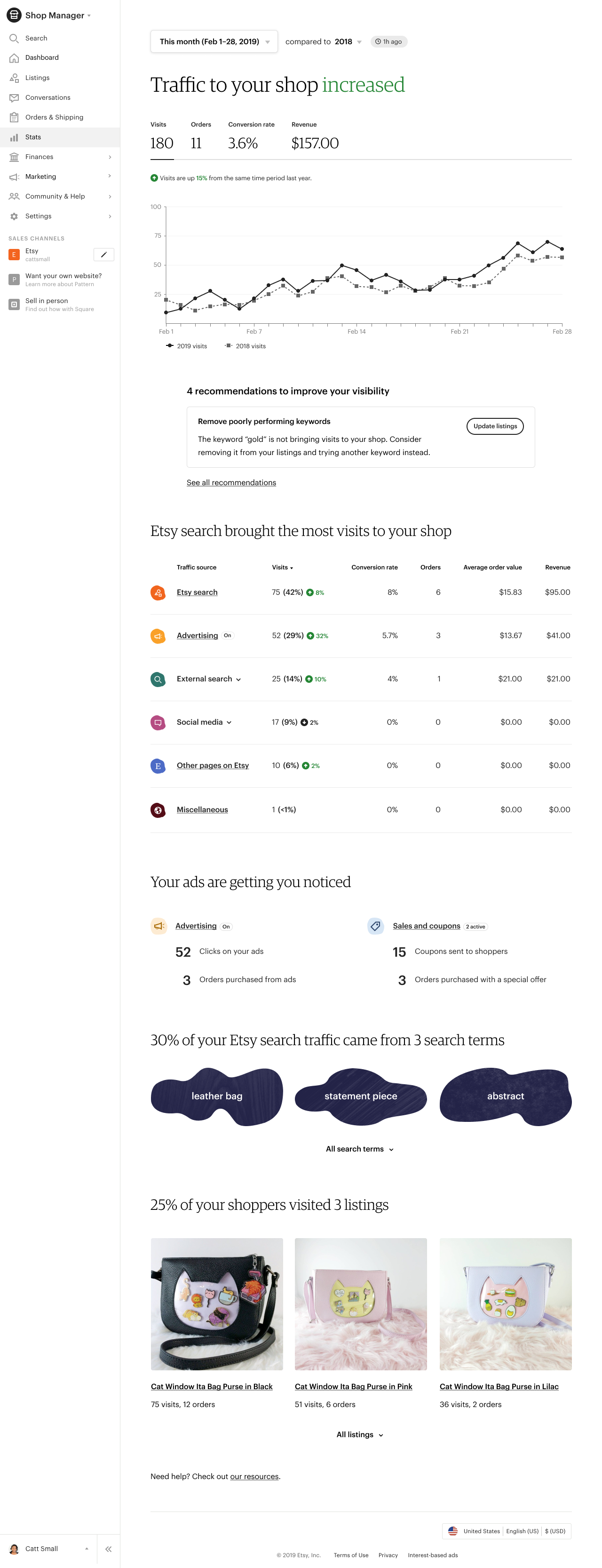Toggle the 2019 visits legend item
The image size is (602, 1568).
pos(186,346)
